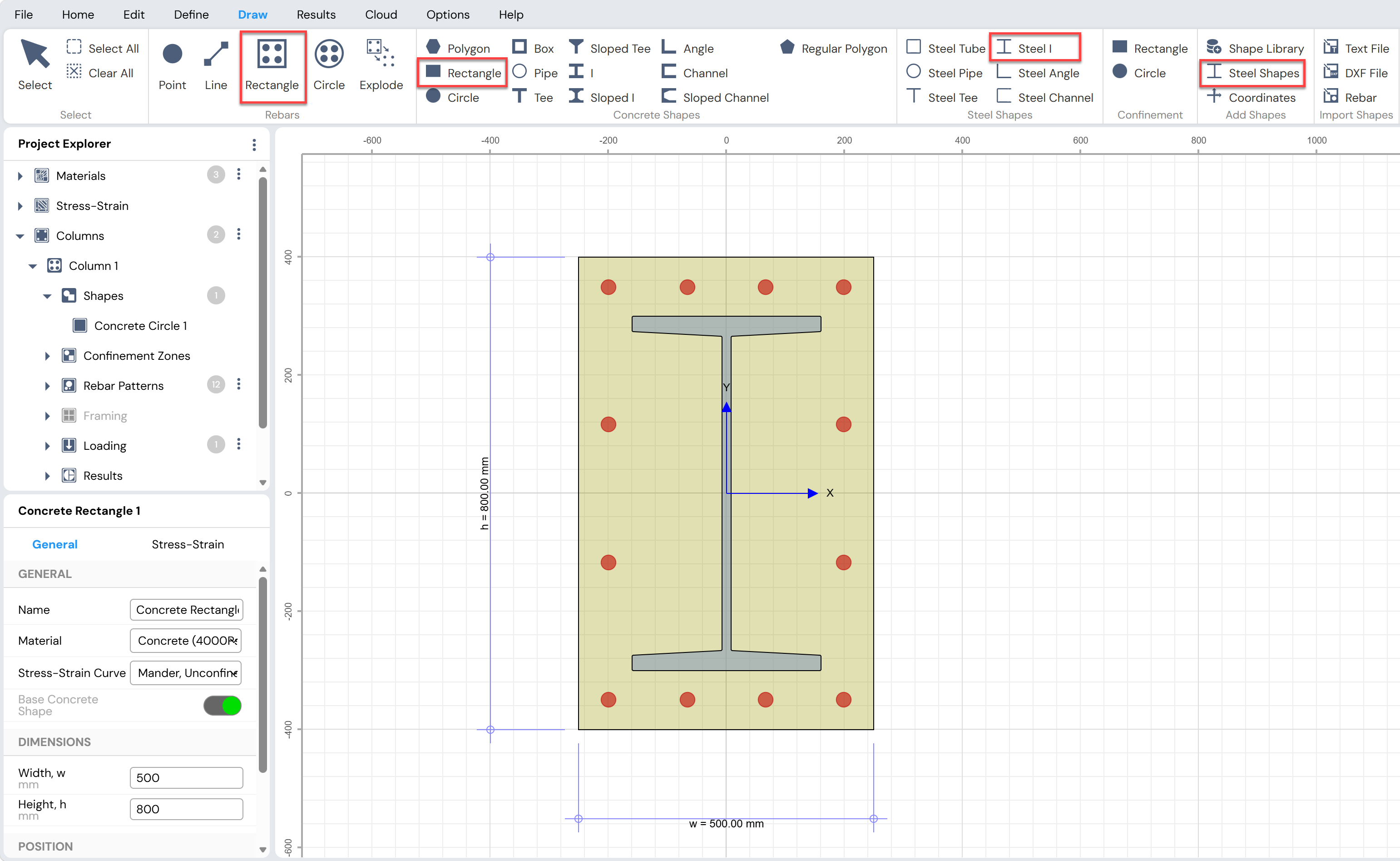Image resolution: width=1400 pixels, height=861 pixels.
Task: Collapse the Column 1 node
Action: click(x=32, y=266)
